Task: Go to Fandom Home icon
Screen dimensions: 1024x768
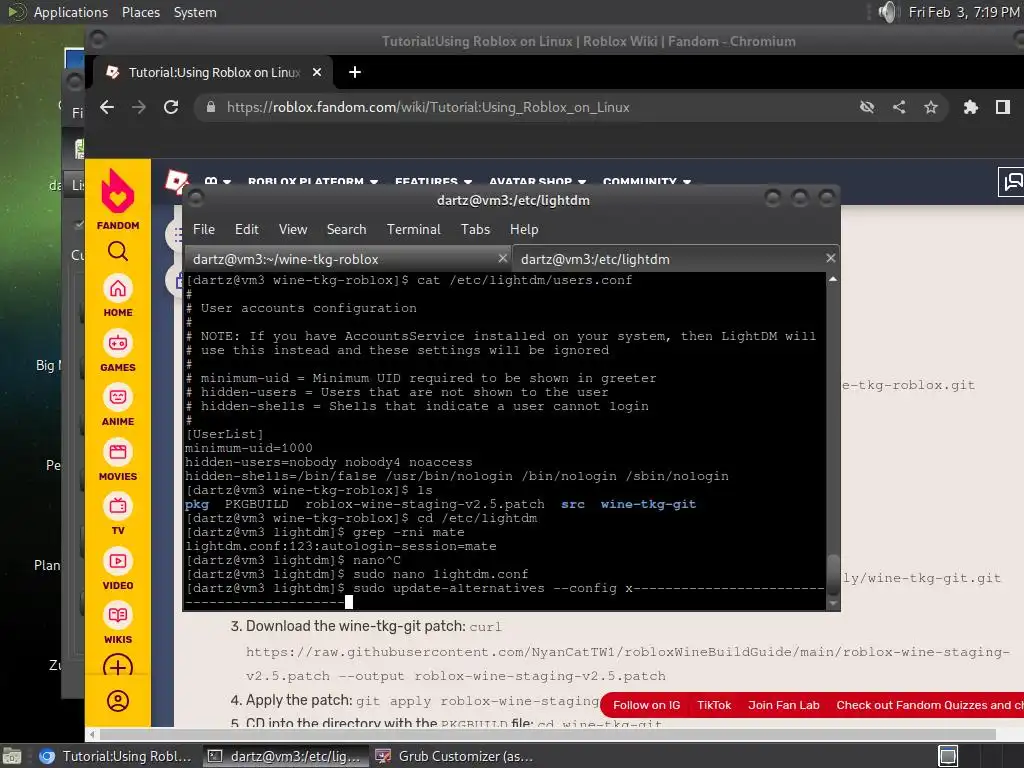Action: coord(118,288)
